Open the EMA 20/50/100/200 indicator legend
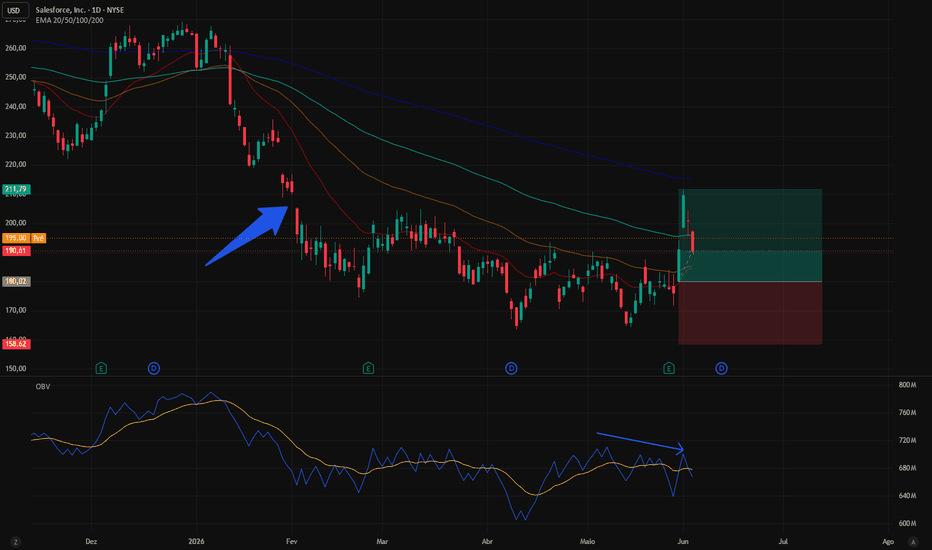The image size is (932, 550). pos(70,20)
